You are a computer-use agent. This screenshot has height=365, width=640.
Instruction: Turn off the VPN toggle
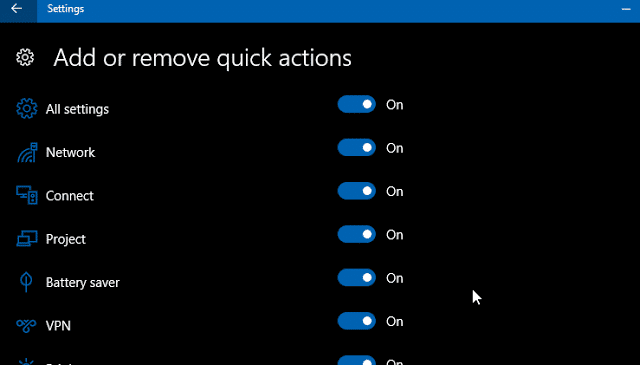click(x=356, y=321)
